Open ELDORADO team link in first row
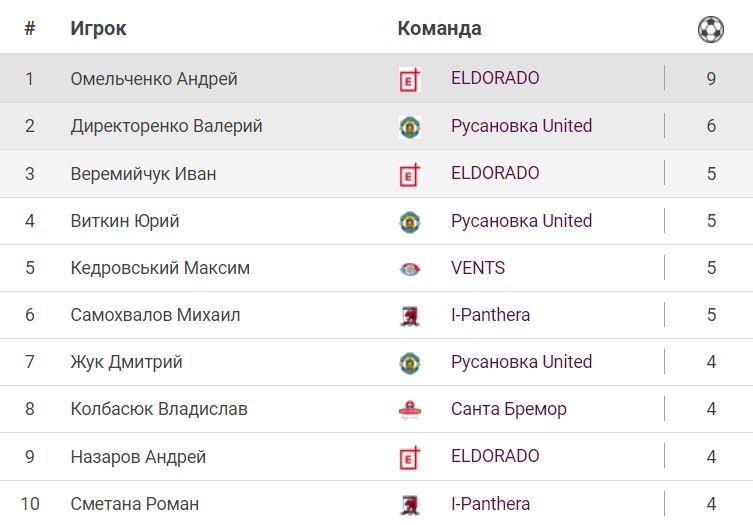753x525 pixels. [x=495, y=78]
